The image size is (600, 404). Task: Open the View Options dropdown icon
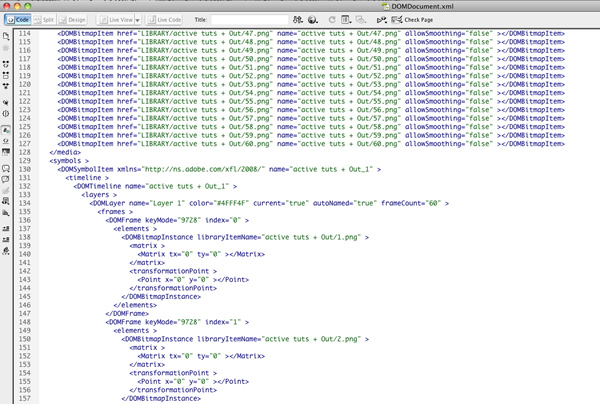[346, 20]
